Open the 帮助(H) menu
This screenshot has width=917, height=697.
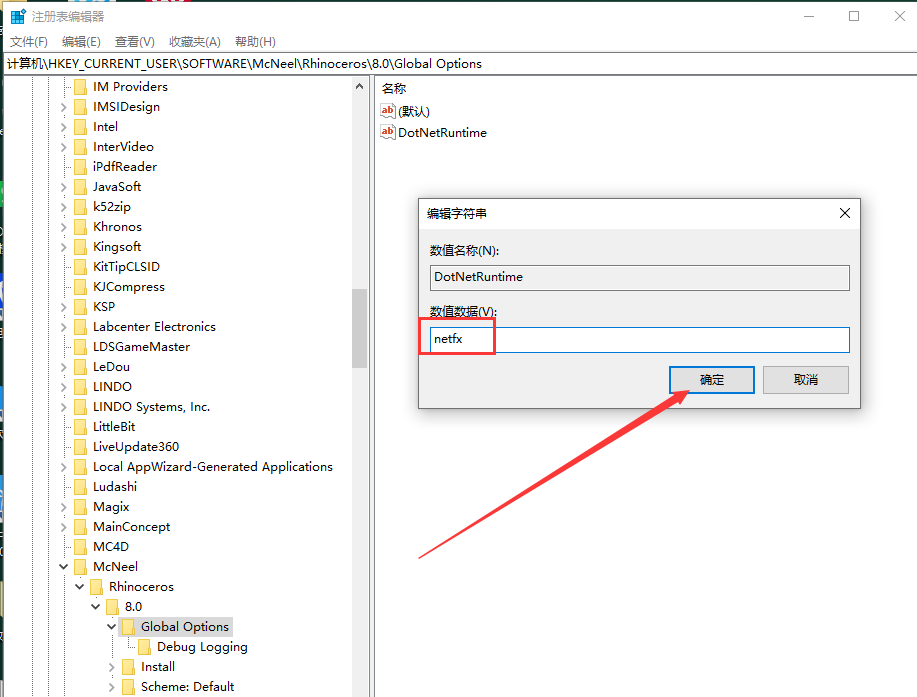pos(255,42)
